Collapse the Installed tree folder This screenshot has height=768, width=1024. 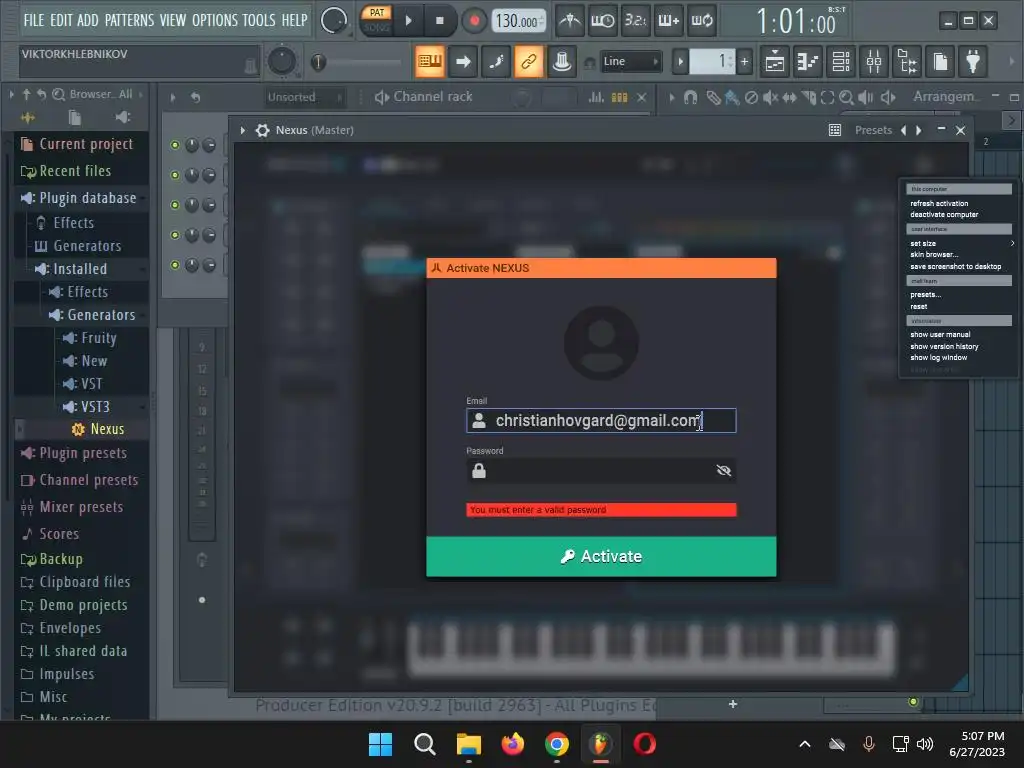point(80,268)
